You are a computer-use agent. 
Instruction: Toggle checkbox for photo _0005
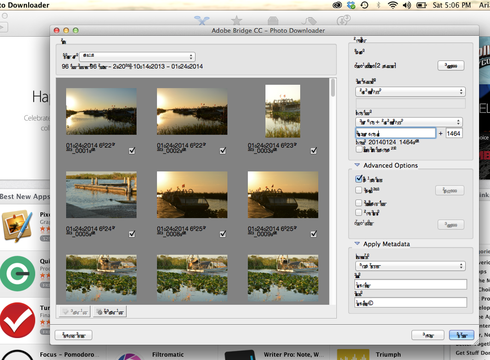(132, 234)
